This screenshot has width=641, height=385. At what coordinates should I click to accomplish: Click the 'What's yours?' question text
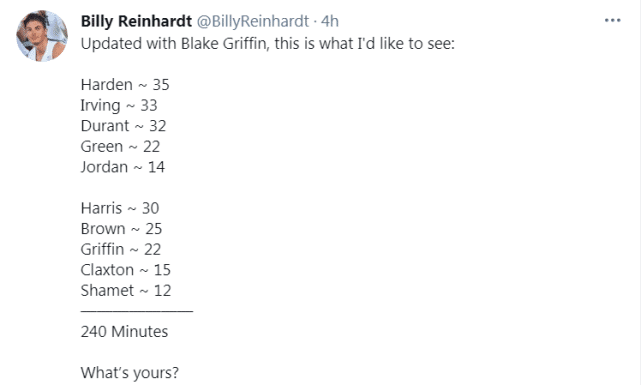tap(130, 373)
